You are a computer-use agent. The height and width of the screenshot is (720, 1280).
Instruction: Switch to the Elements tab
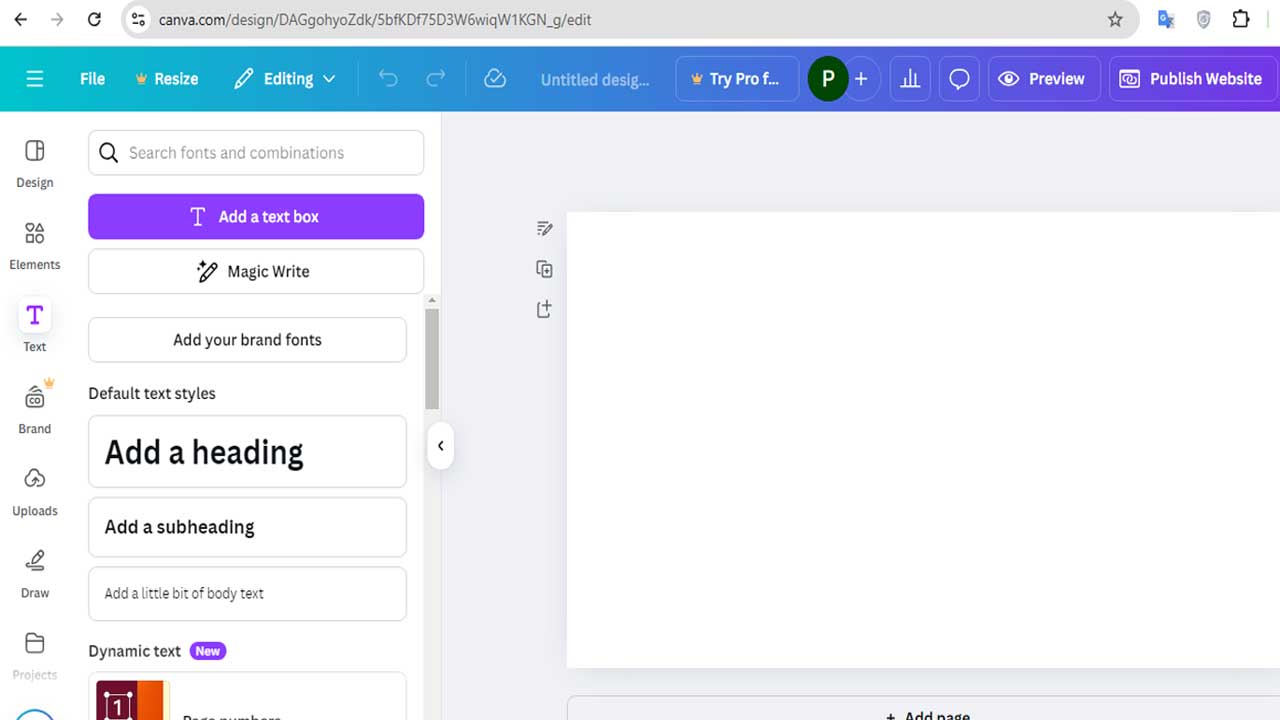coord(35,246)
